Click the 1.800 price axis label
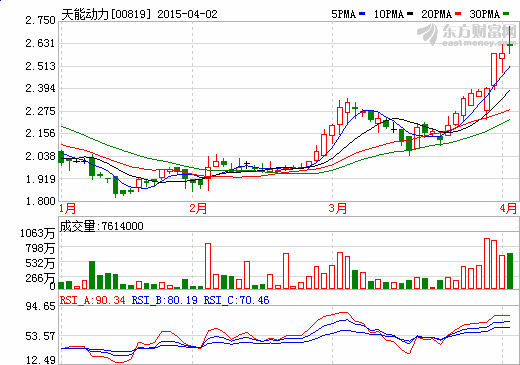Image resolution: width=520 pixels, height=365 pixels. (40, 201)
